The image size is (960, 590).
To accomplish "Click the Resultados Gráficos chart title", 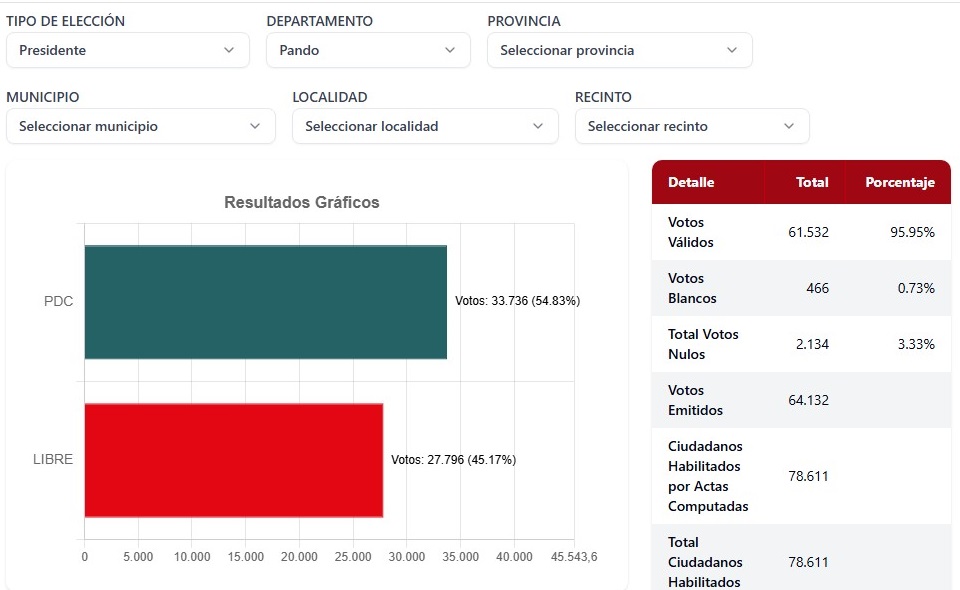I will (x=301, y=202).
